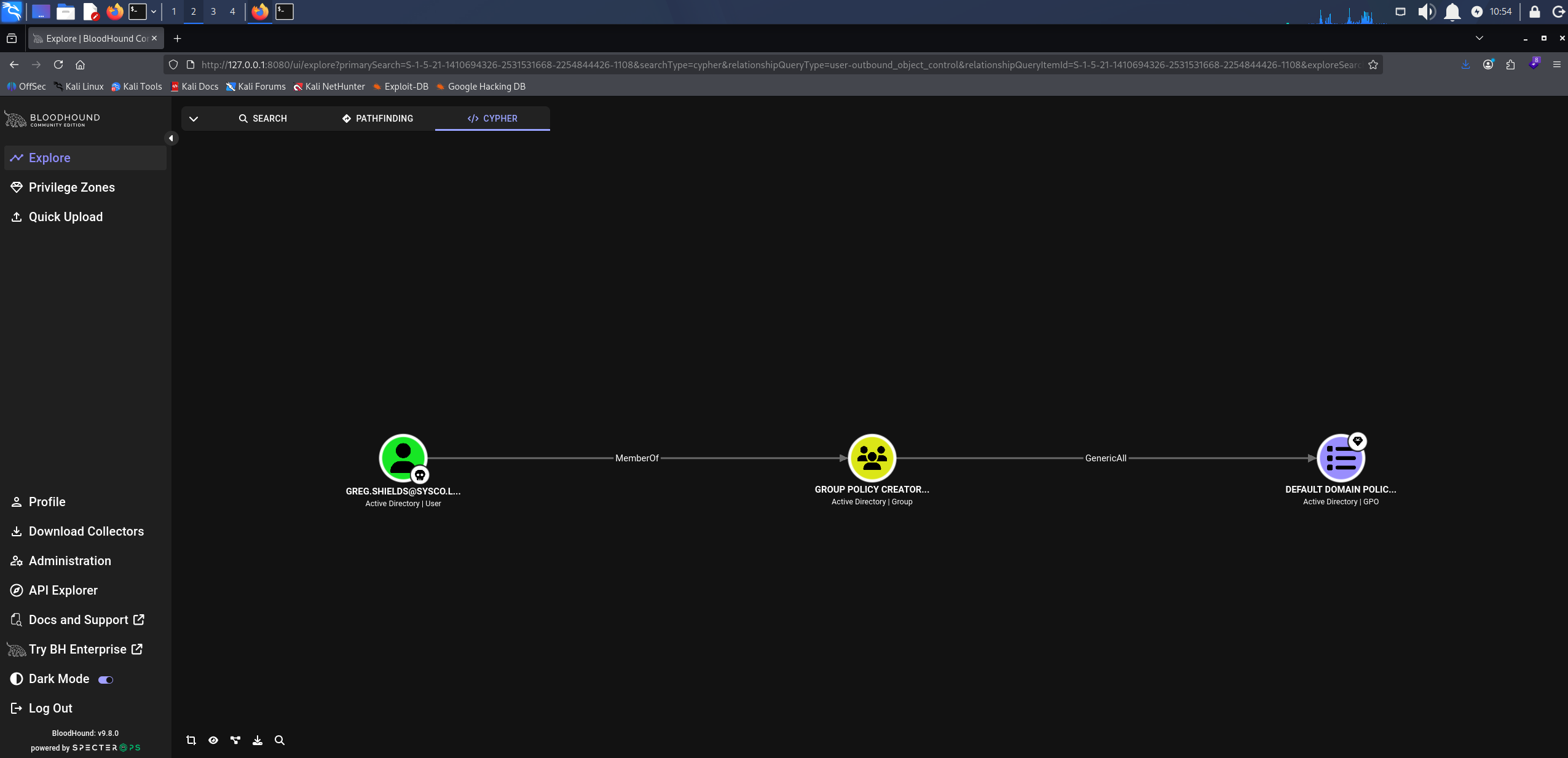
Task: Open the Firefox hamburger menu
Action: pos(1556,64)
